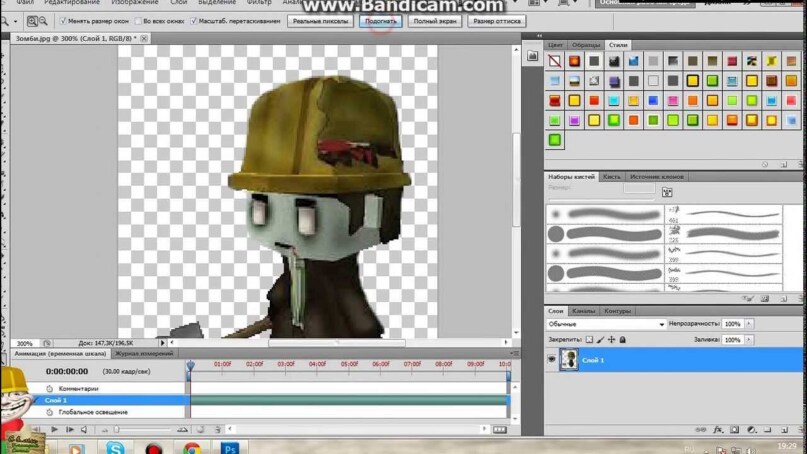The width and height of the screenshot is (807, 454).
Task: Open blend mode dropdown Обычные
Action: click(606, 324)
